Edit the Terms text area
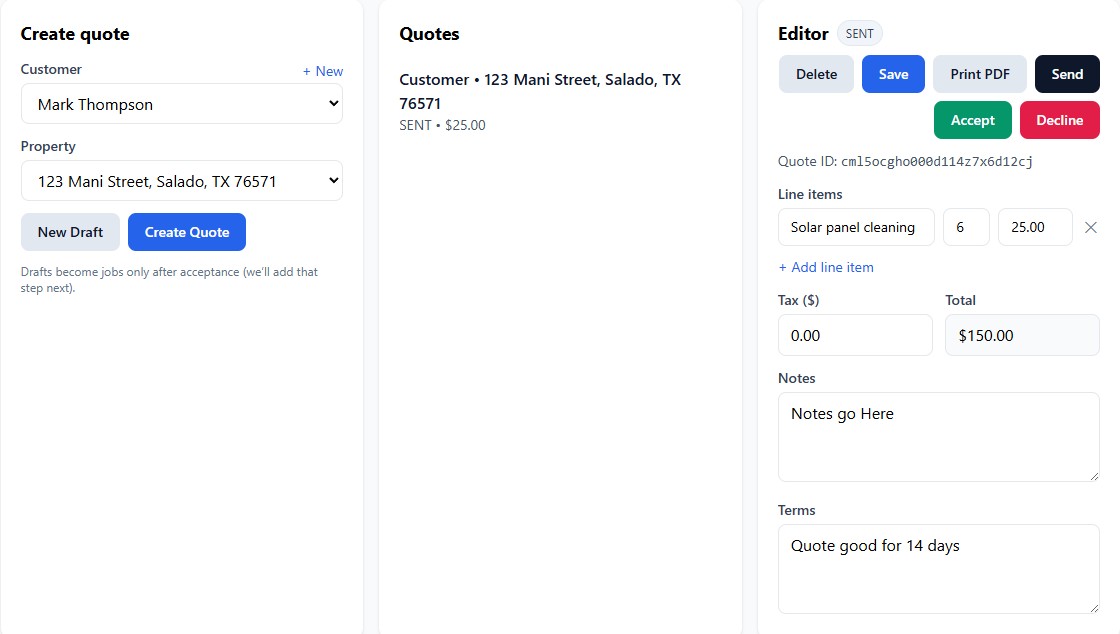Image resolution: width=1120 pixels, height=634 pixels. (x=938, y=568)
